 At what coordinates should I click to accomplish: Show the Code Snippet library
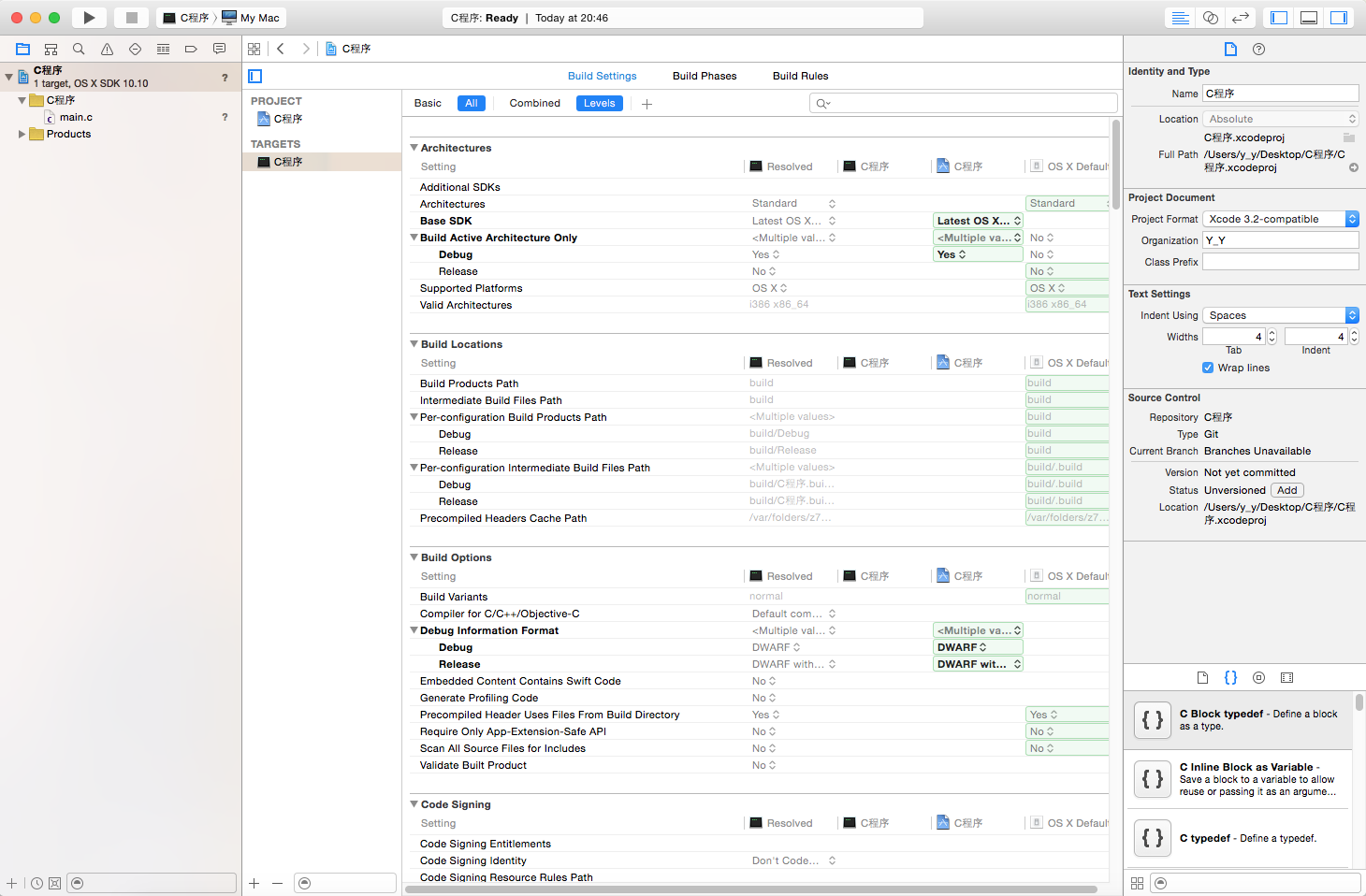(1230, 677)
